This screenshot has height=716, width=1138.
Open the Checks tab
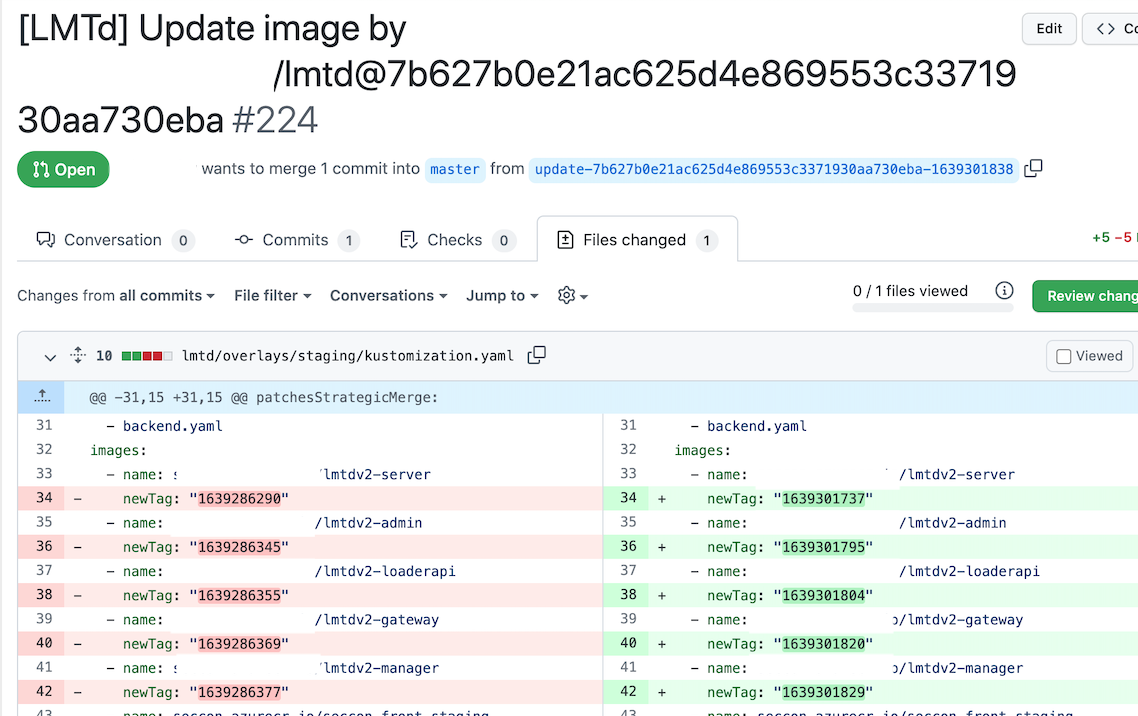tap(456, 240)
